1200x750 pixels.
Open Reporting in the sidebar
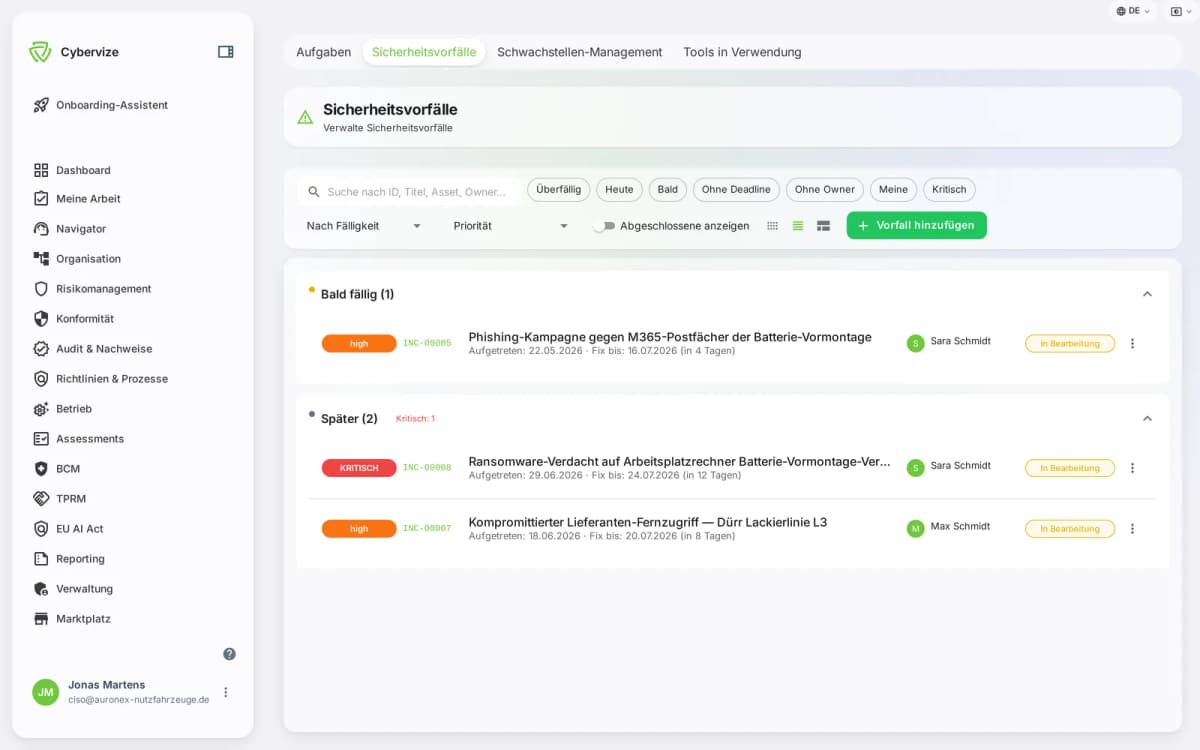point(80,558)
